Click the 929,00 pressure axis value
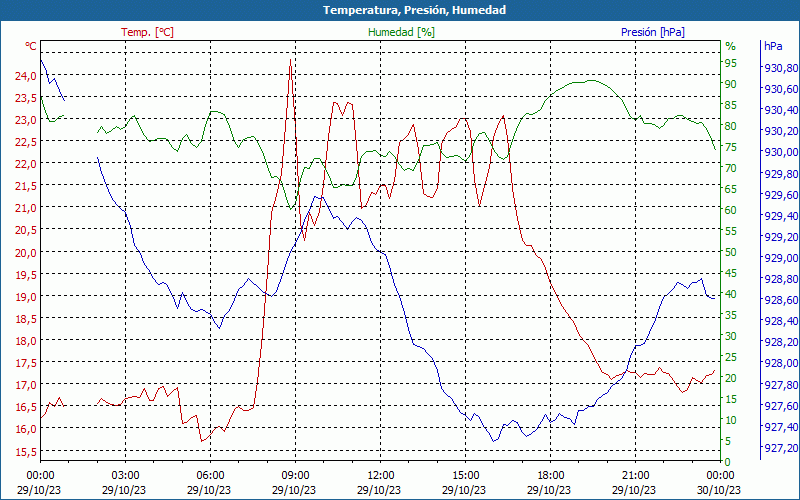The width and height of the screenshot is (800, 500). coord(781,258)
